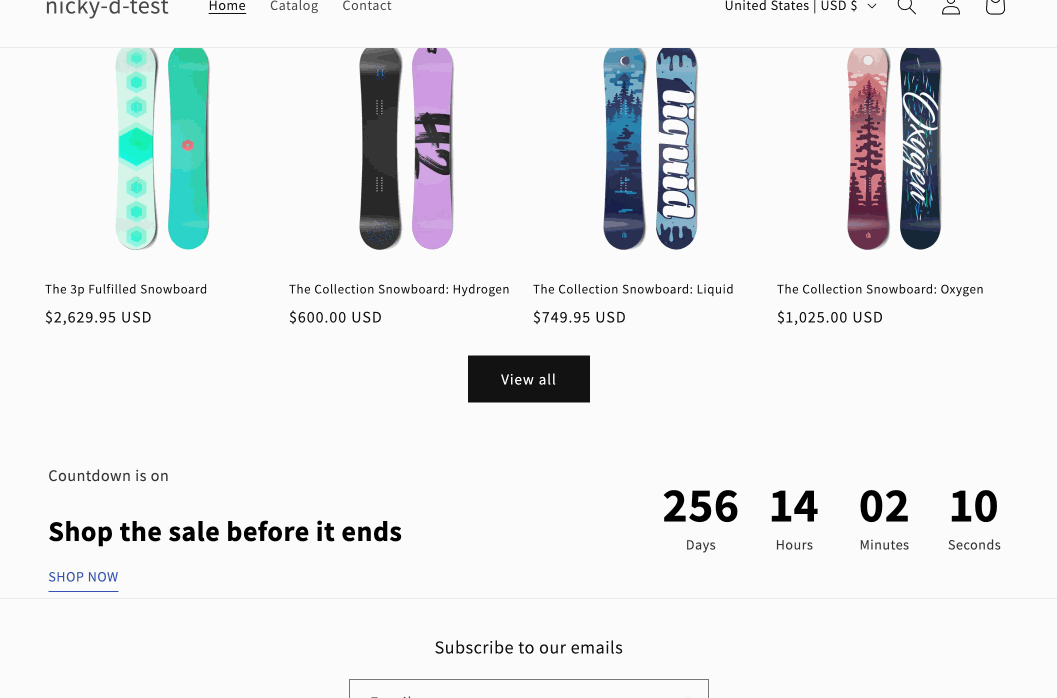Click the nicky-d-test store logo
Image resolution: width=1057 pixels, height=698 pixels.
[107, 9]
